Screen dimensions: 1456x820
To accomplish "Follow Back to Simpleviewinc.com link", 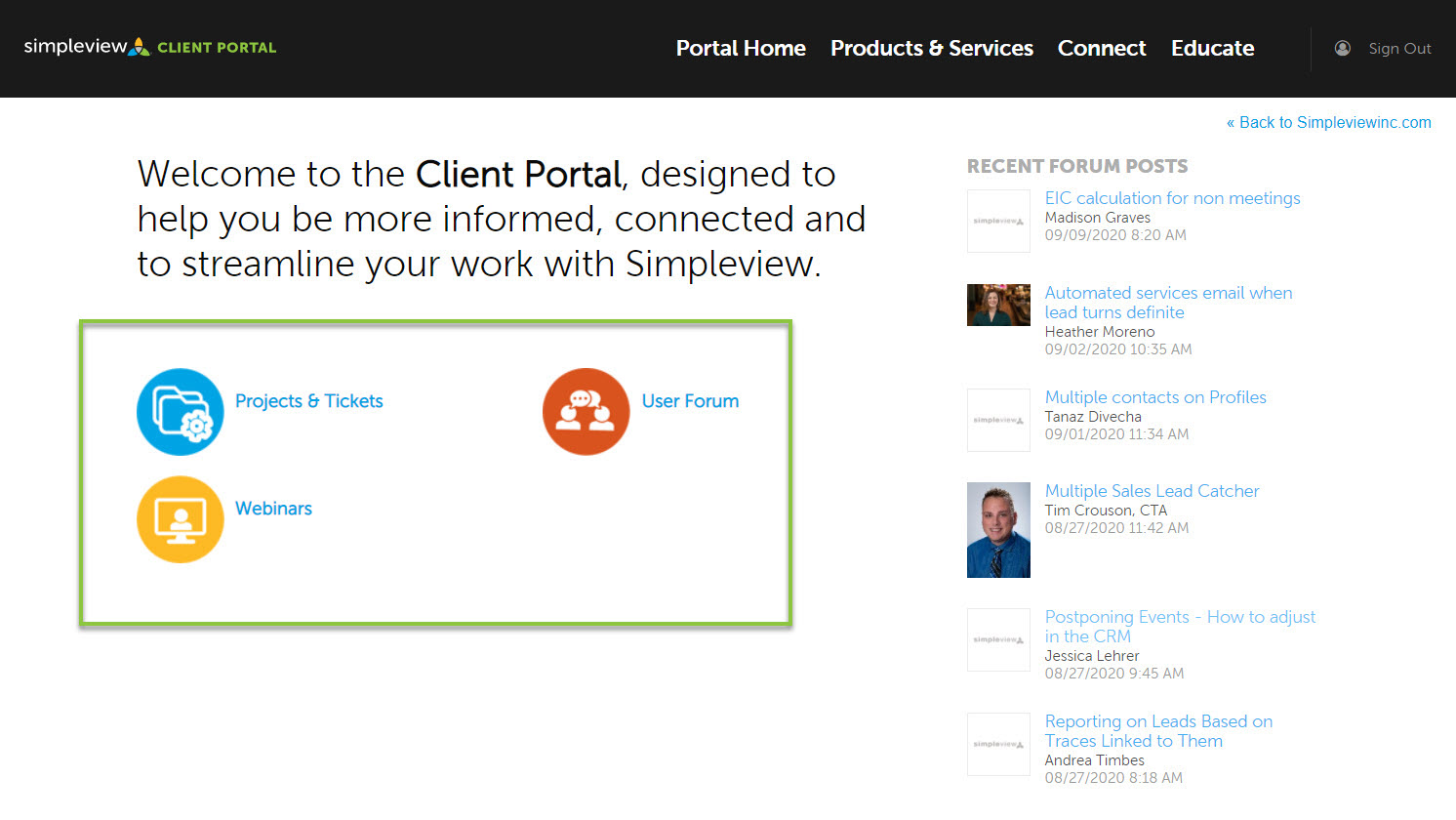I will (1329, 122).
